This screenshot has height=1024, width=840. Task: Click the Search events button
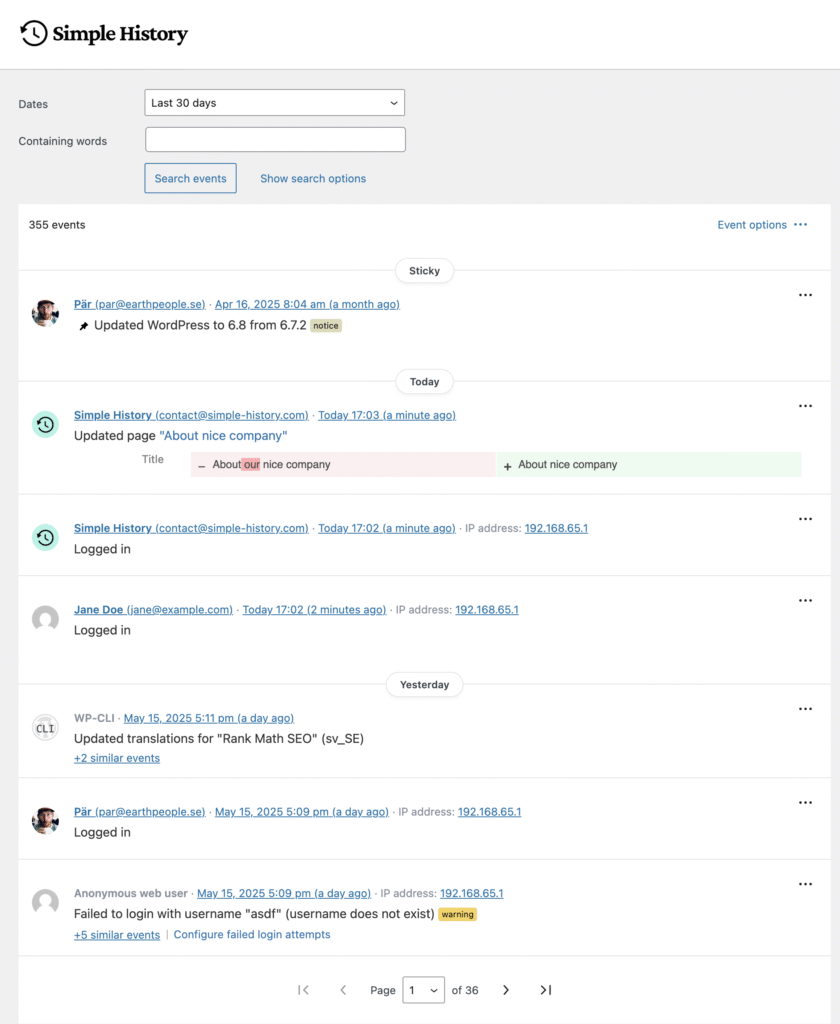click(190, 179)
